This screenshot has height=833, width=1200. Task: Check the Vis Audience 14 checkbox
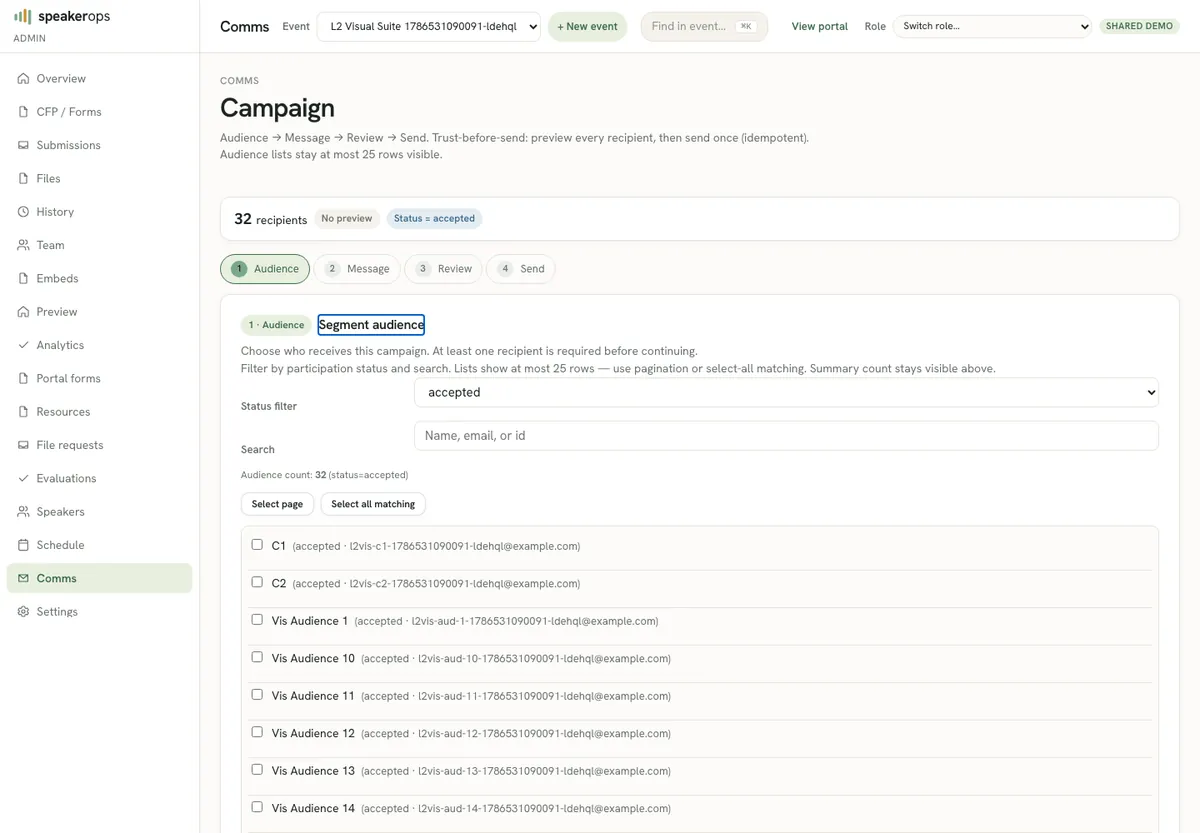(257, 807)
